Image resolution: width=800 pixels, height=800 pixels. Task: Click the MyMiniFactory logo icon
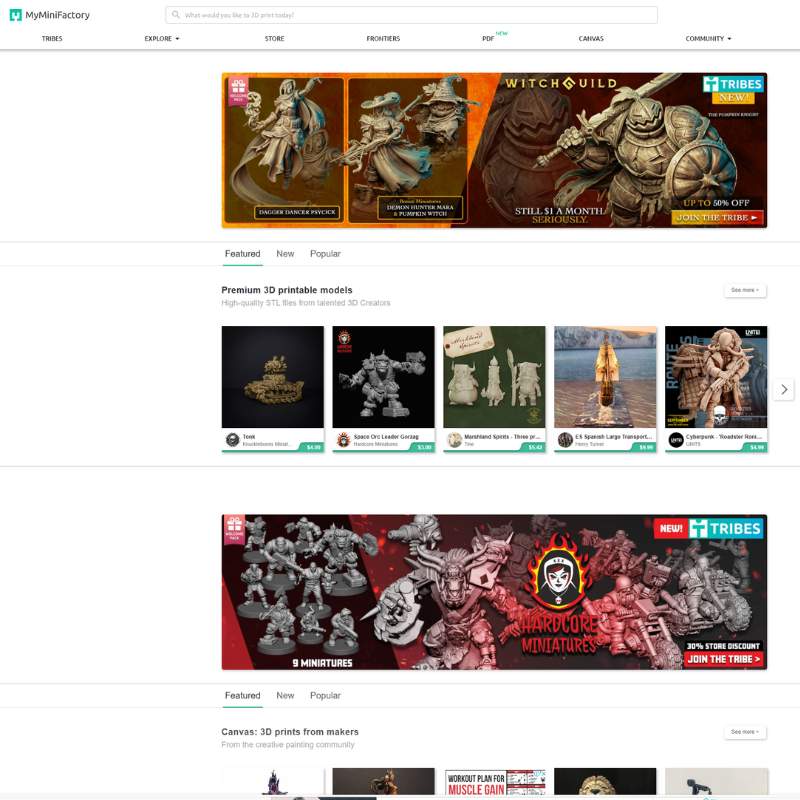pyautogui.click(x=16, y=15)
